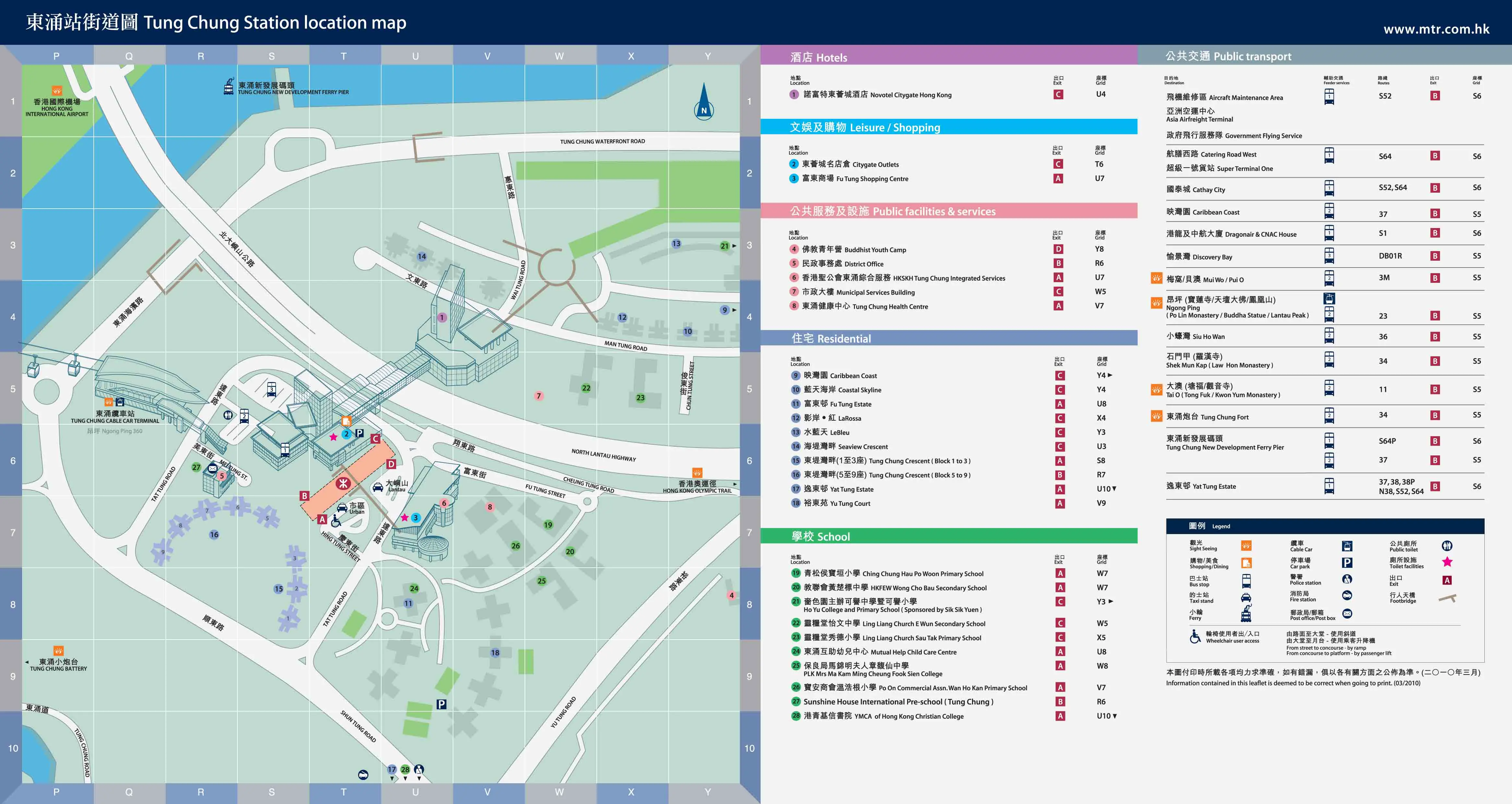Click the School section header
Image resolution: width=1512 pixels, height=804 pixels.
949,536
